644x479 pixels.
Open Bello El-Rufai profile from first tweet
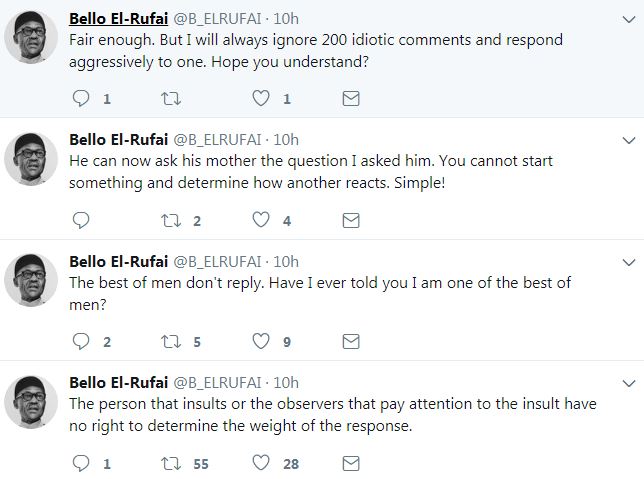118,19
